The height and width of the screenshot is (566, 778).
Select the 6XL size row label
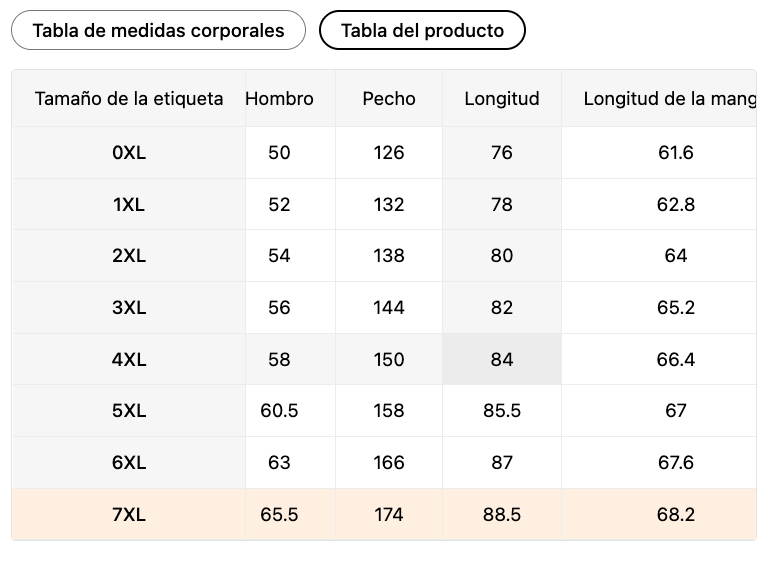(129, 463)
